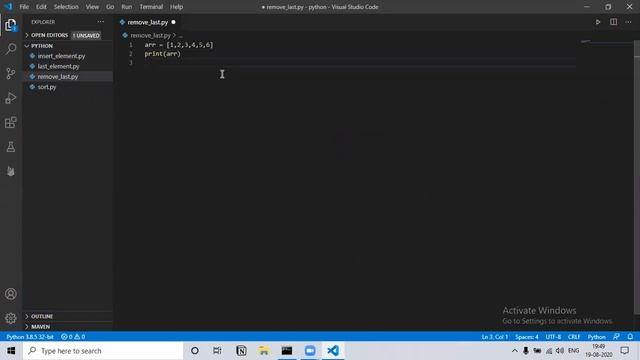
Task: Open Cortana circle on taskbar
Action: pyautogui.click(x=195, y=351)
